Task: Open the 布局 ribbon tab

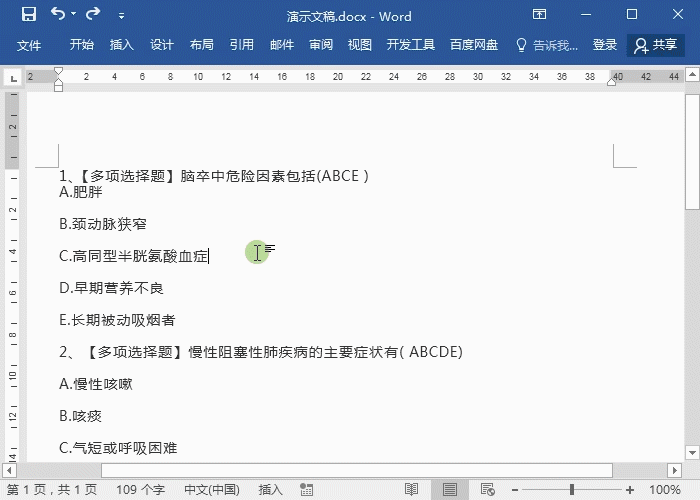Action: coord(201,45)
